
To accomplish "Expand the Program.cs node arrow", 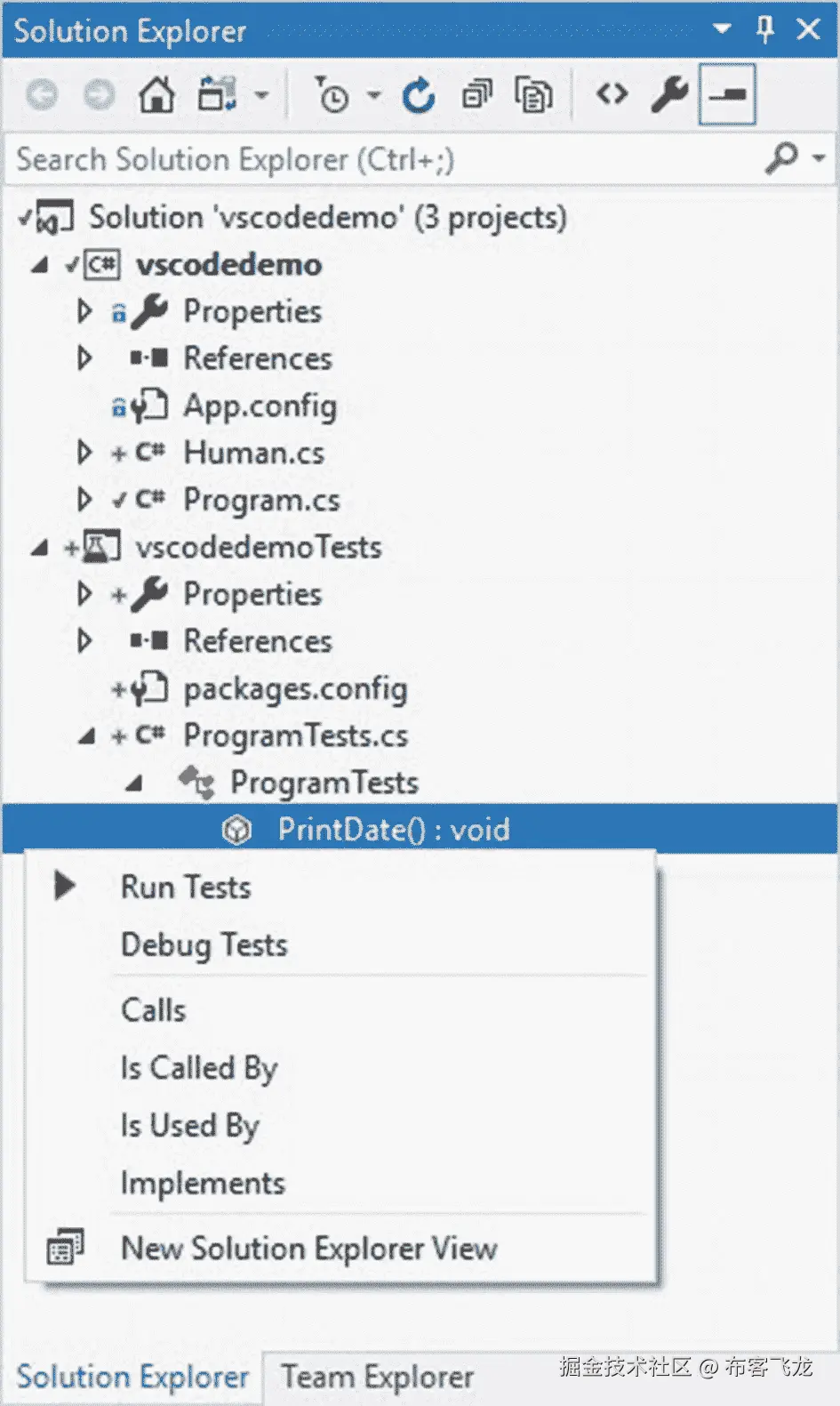I will pyautogui.click(x=84, y=500).
